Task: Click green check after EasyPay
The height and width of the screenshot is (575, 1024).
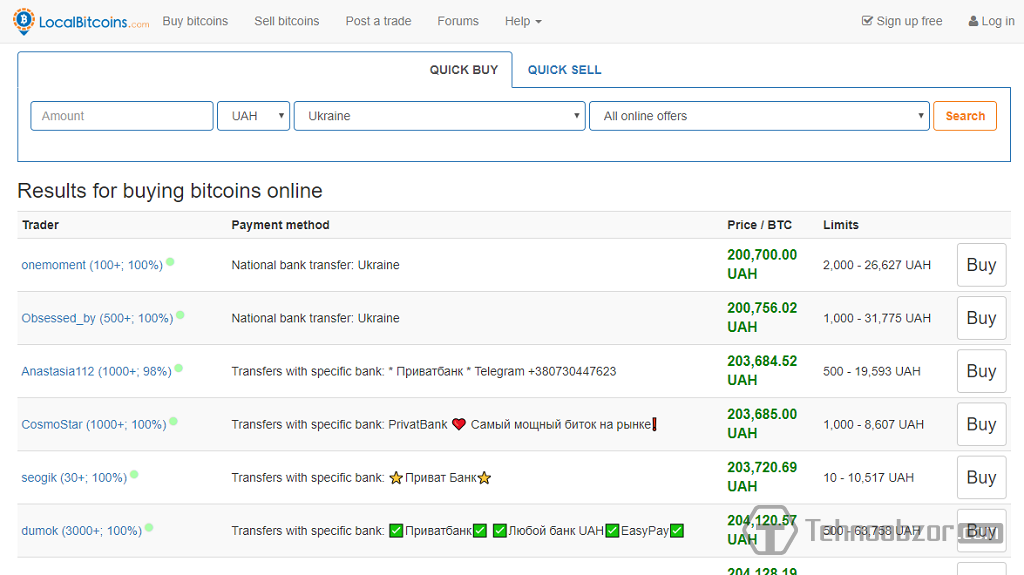Action: [677, 531]
